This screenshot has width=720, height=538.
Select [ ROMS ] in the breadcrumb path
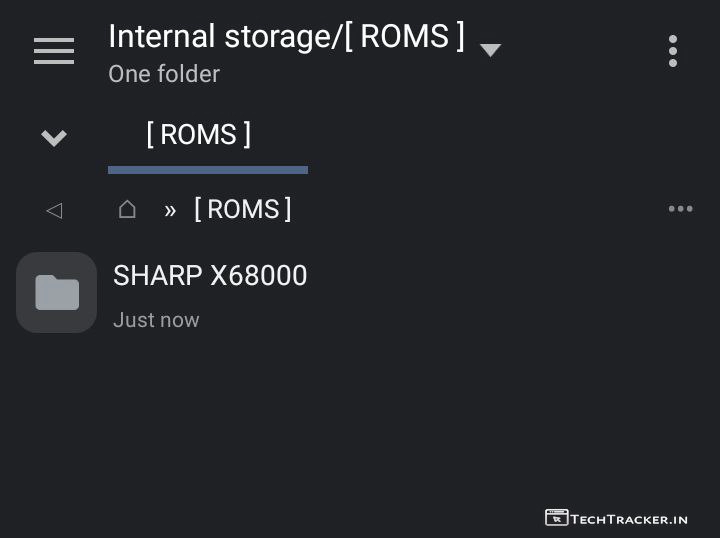click(x=242, y=209)
